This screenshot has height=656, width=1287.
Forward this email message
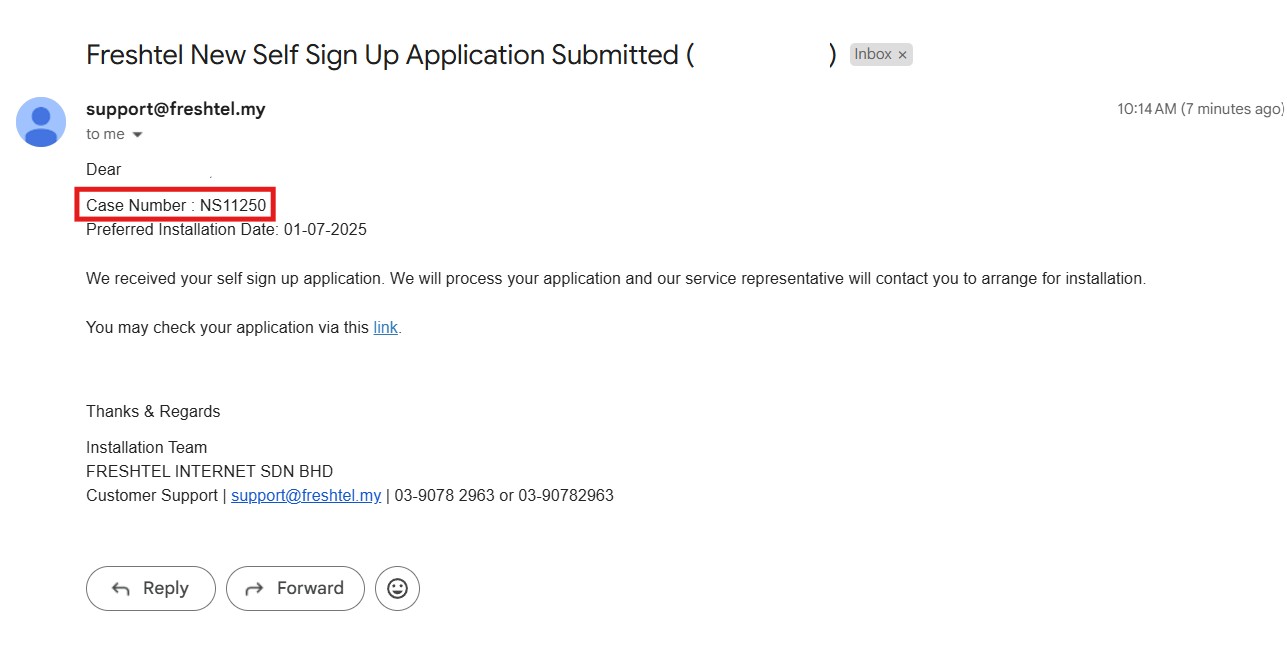point(295,588)
